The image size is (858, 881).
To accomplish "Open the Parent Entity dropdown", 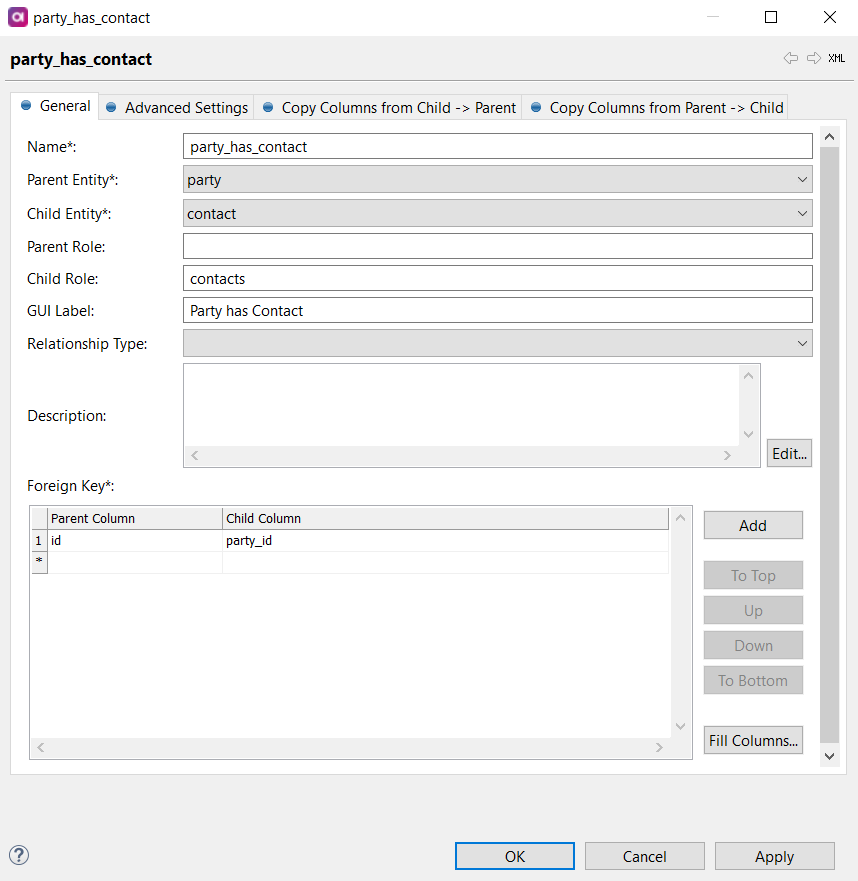I will pos(802,179).
